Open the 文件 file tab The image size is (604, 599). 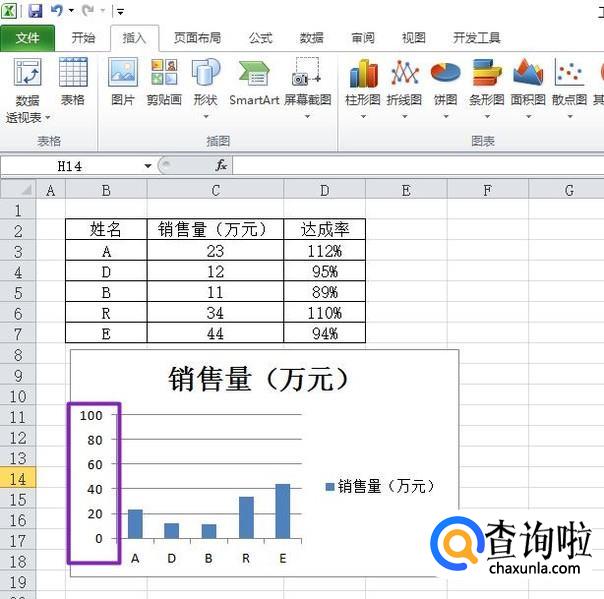pyautogui.click(x=27, y=38)
